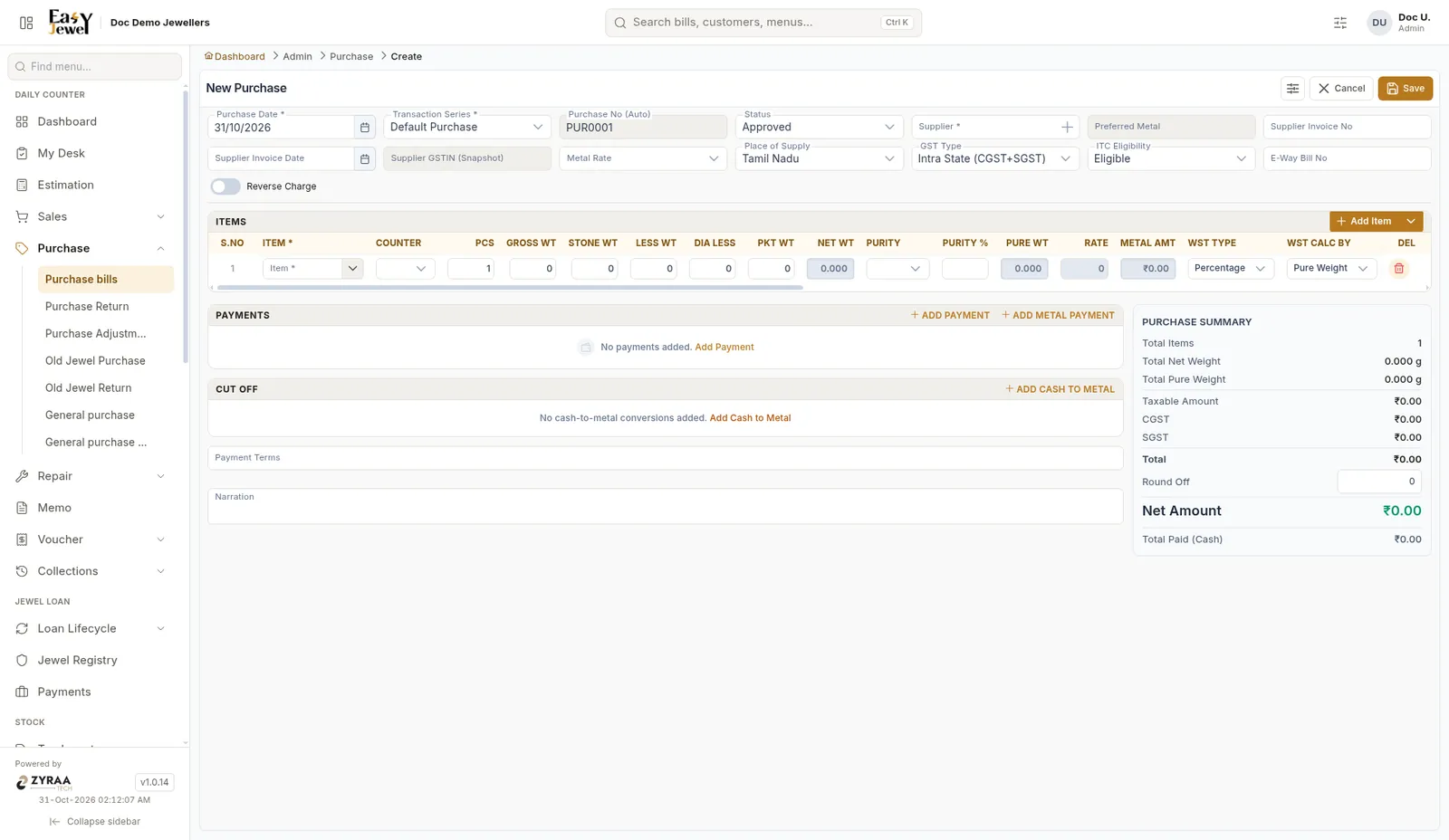The width and height of the screenshot is (1449, 840).
Task: Open form settings sliders icon beside Cancel
Action: (x=1292, y=89)
